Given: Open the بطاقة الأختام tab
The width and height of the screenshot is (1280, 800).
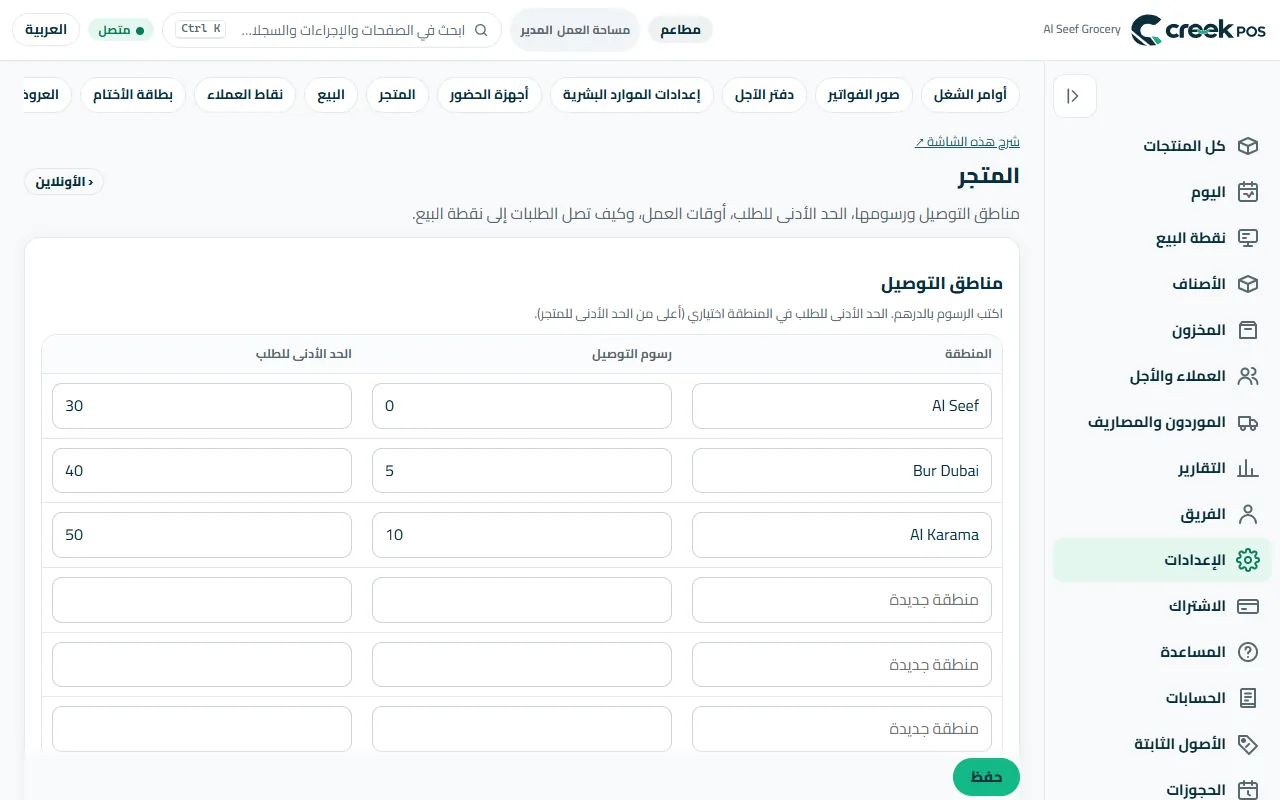Looking at the screenshot, I should tap(133, 95).
